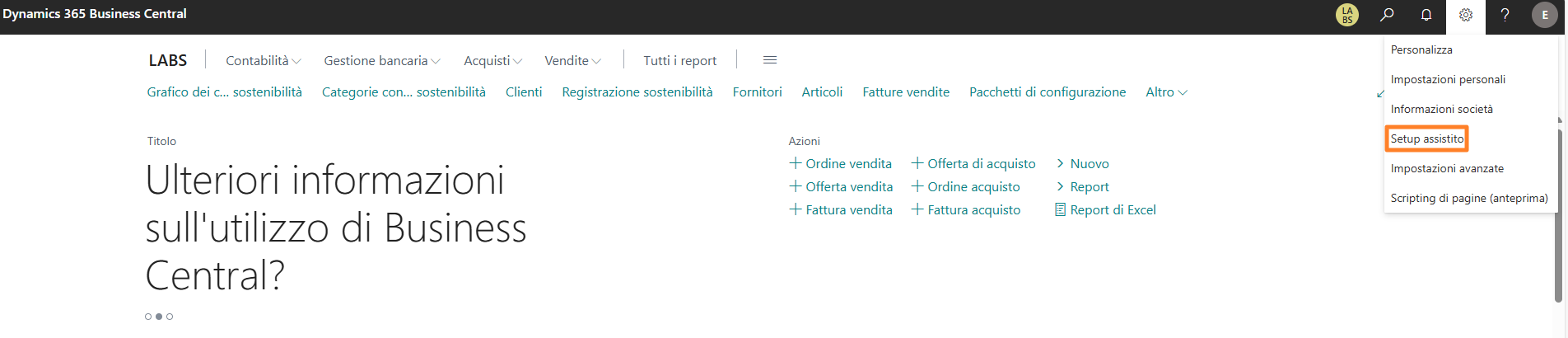Screen dimensions: 1568x338
Task: Open the help question mark icon
Action: point(1505,15)
